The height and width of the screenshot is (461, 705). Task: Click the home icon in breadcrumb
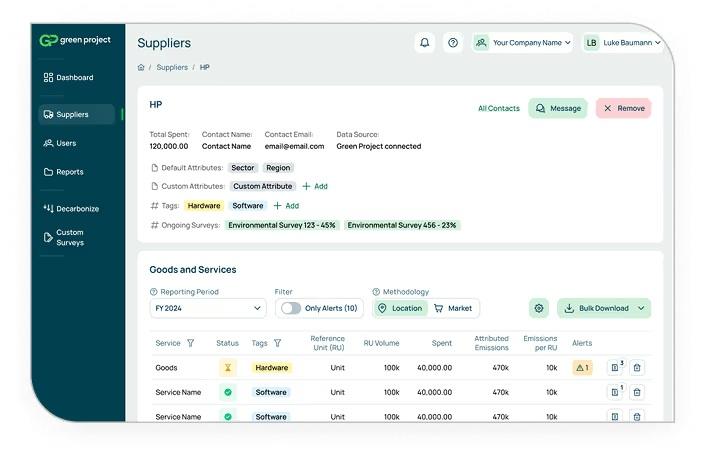point(141,67)
